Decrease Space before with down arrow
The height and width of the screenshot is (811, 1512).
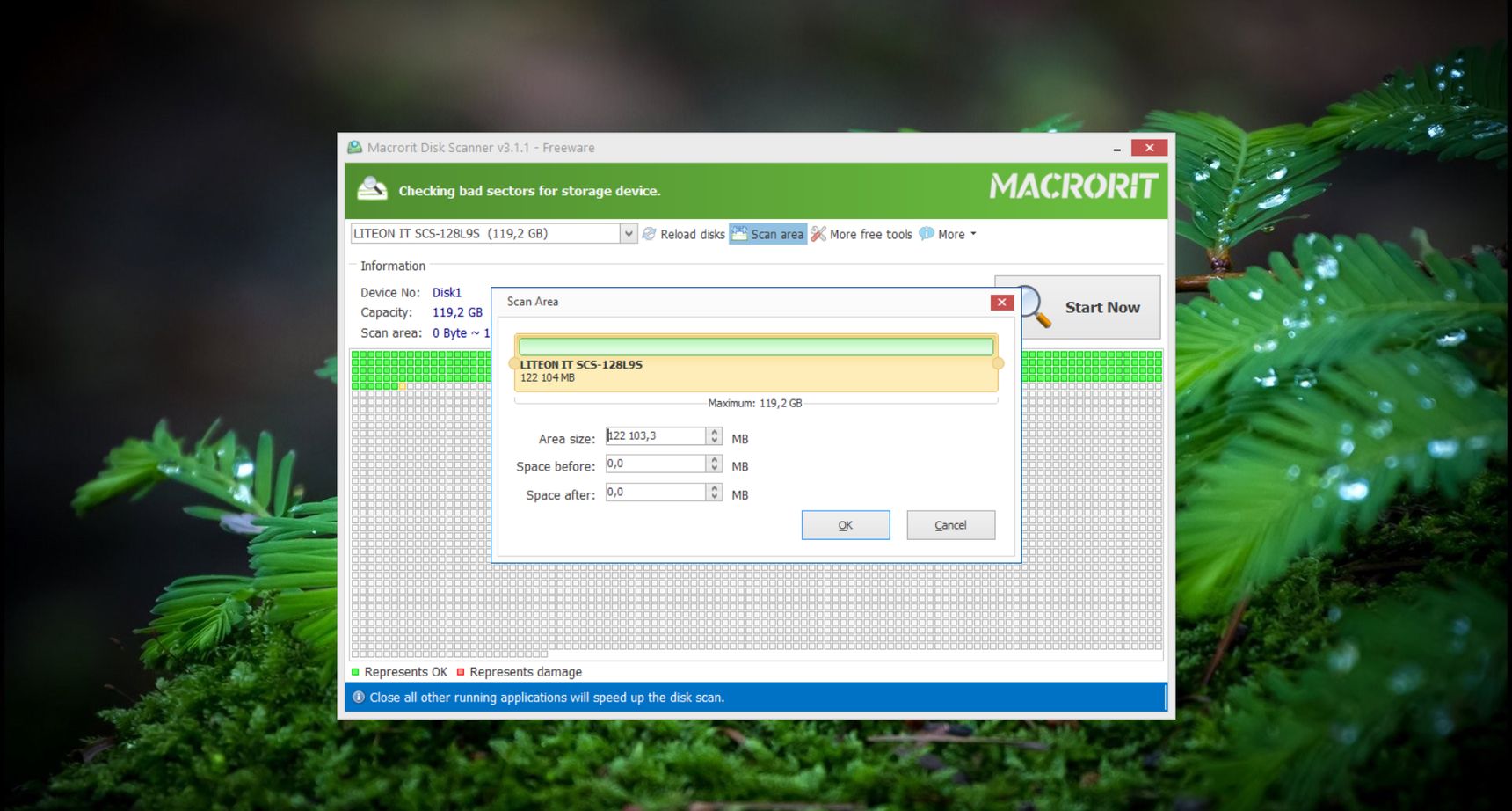point(715,469)
